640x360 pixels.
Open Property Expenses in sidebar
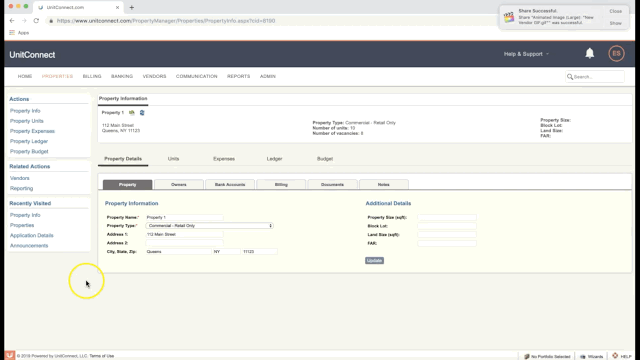(32, 131)
